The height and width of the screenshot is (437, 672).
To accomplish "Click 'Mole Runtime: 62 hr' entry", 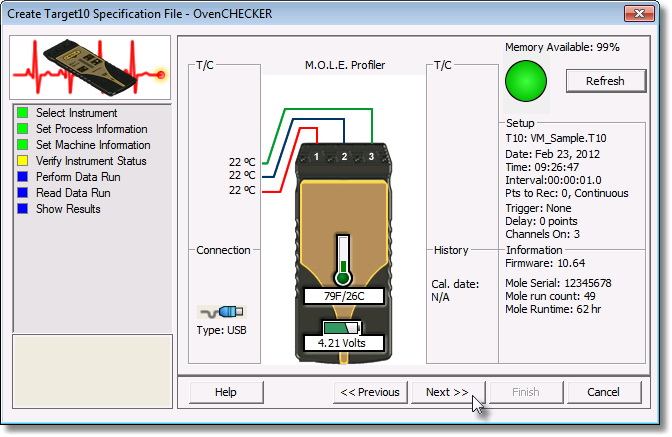I will click(553, 309).
